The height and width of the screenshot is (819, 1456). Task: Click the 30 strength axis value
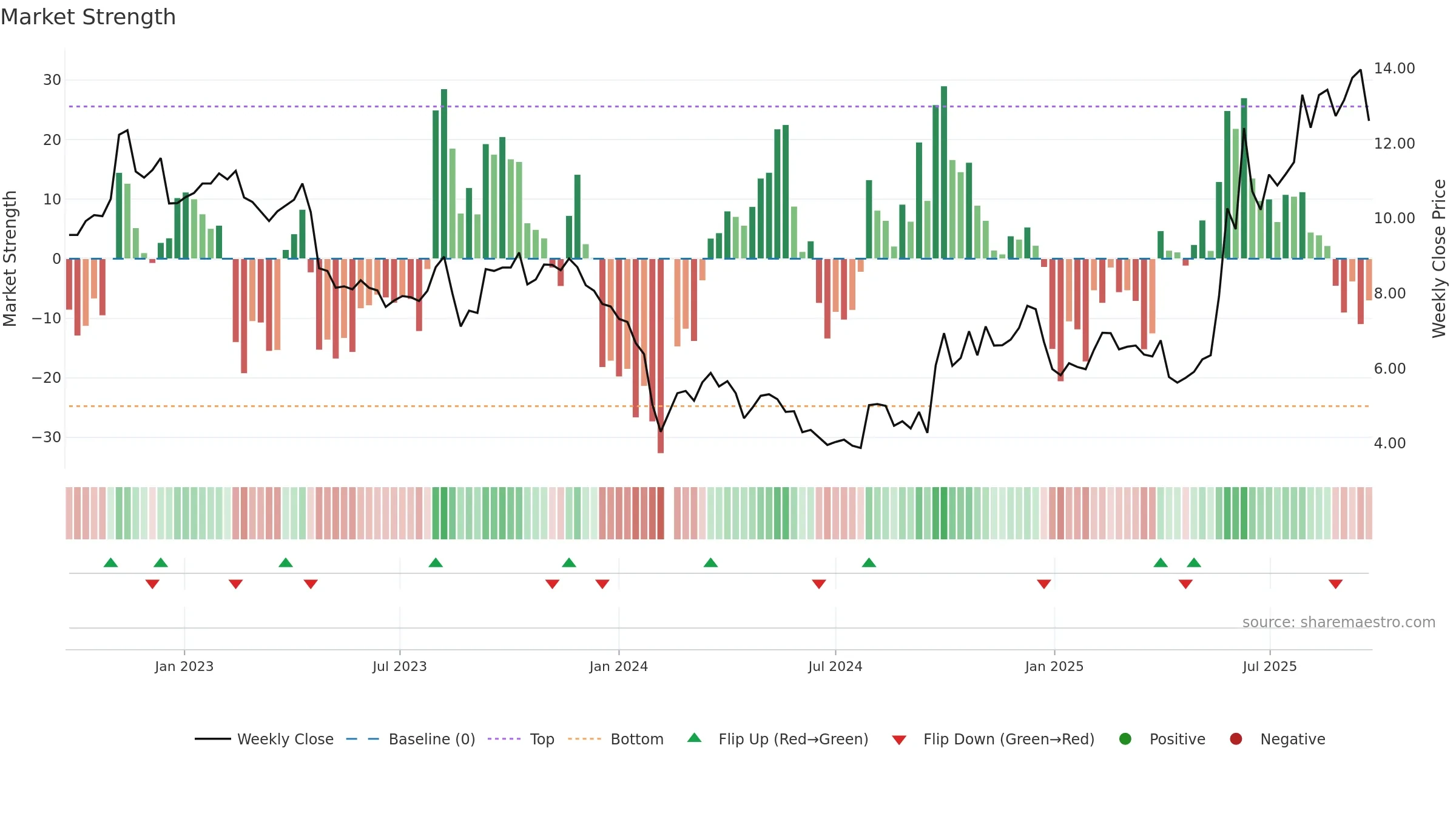52,80
